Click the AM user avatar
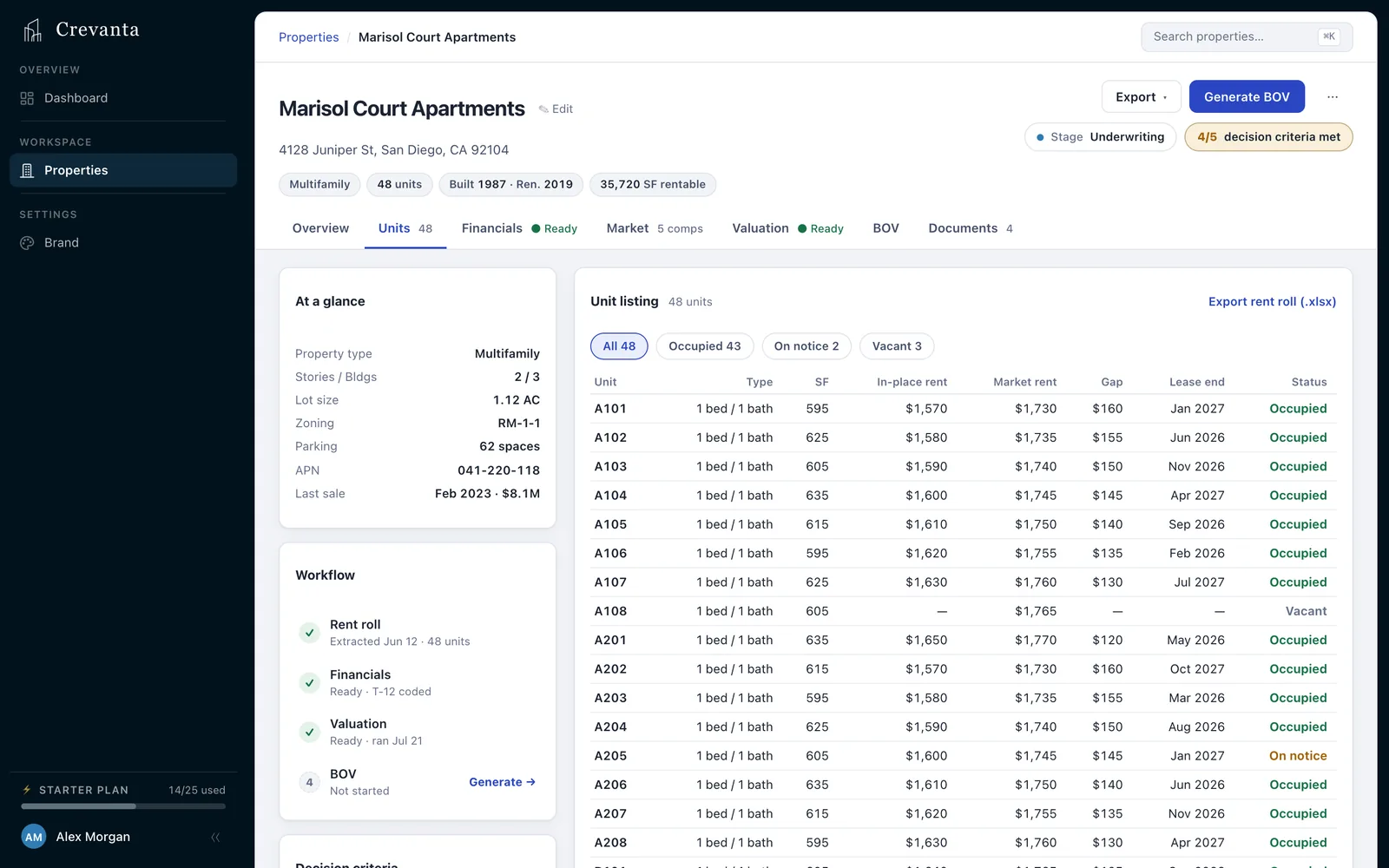1389x868 pixels. [34, 838]
